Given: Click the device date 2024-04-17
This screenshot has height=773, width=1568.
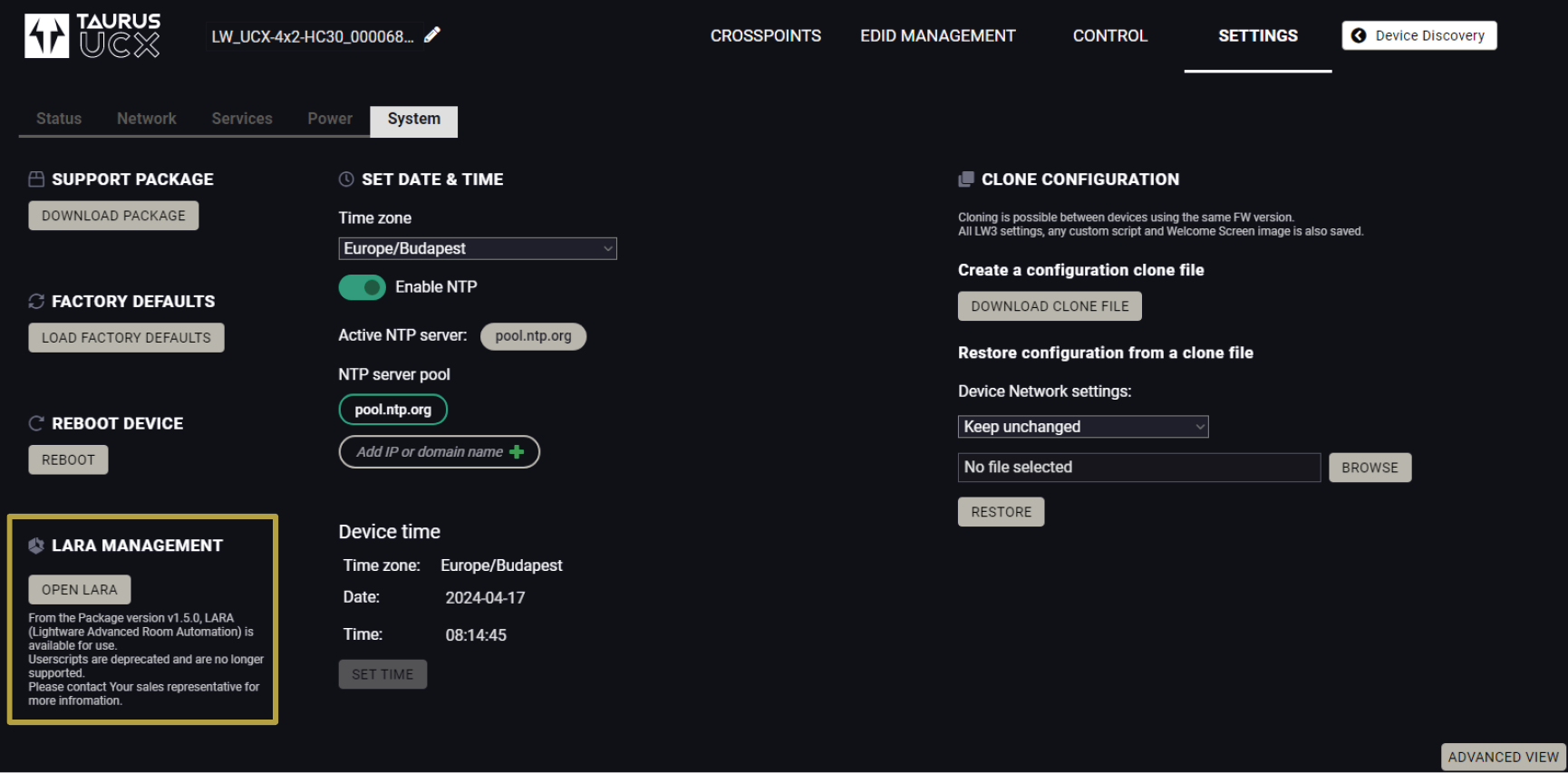Looking at the screenshot, I should pos(485,598).
